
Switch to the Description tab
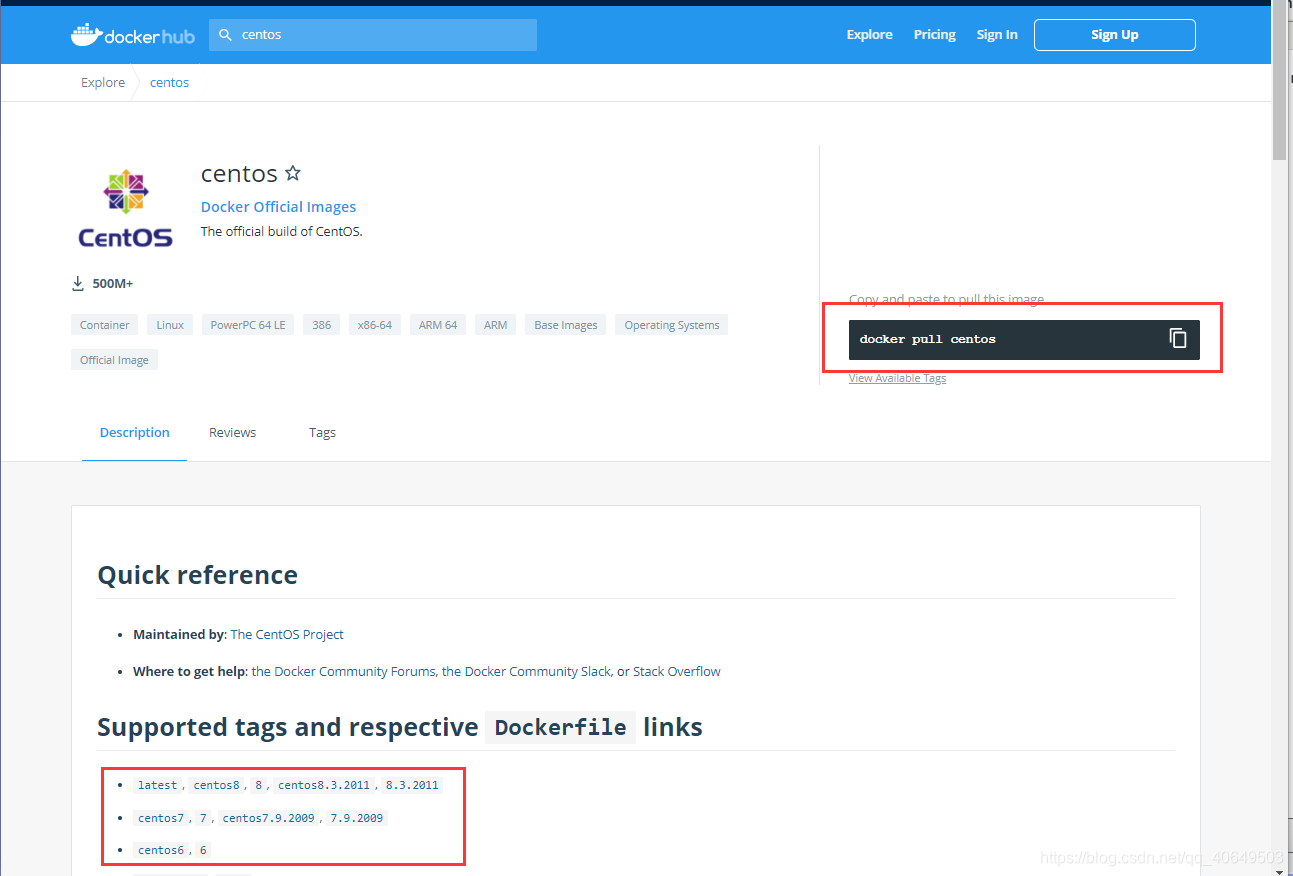coord(134,432)
